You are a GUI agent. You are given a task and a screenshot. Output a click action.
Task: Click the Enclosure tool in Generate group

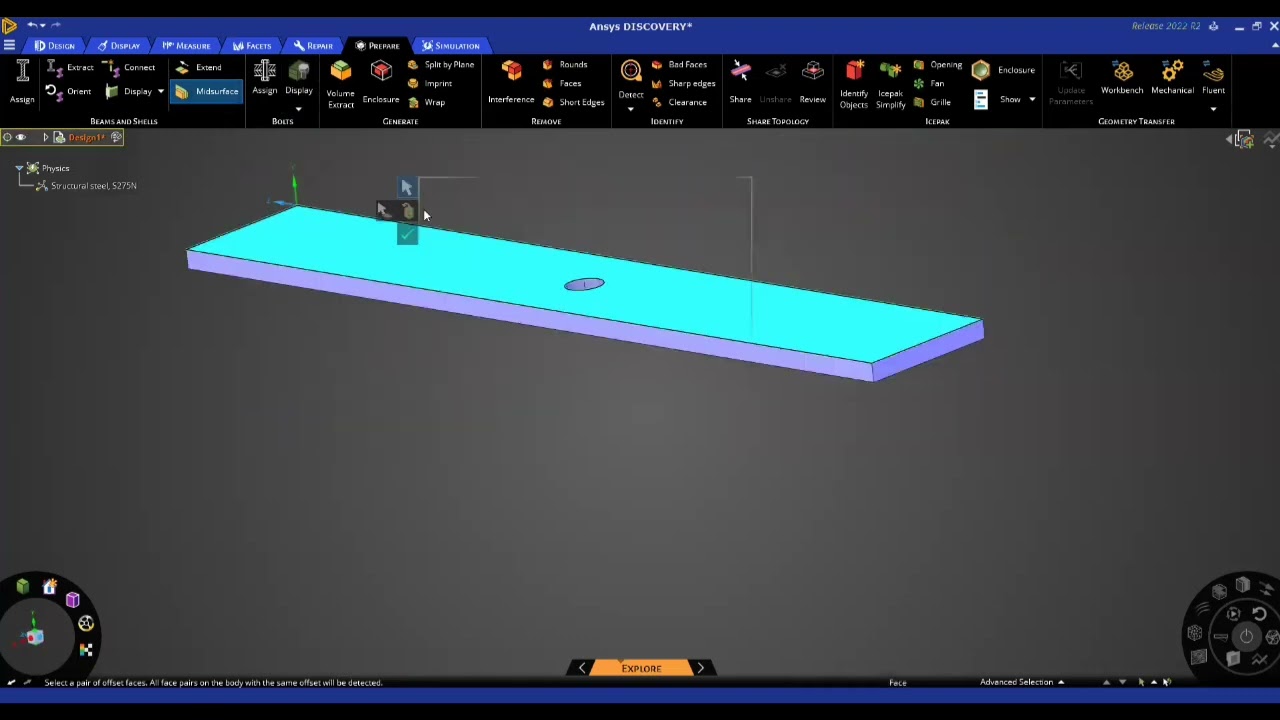pos(381,82)
